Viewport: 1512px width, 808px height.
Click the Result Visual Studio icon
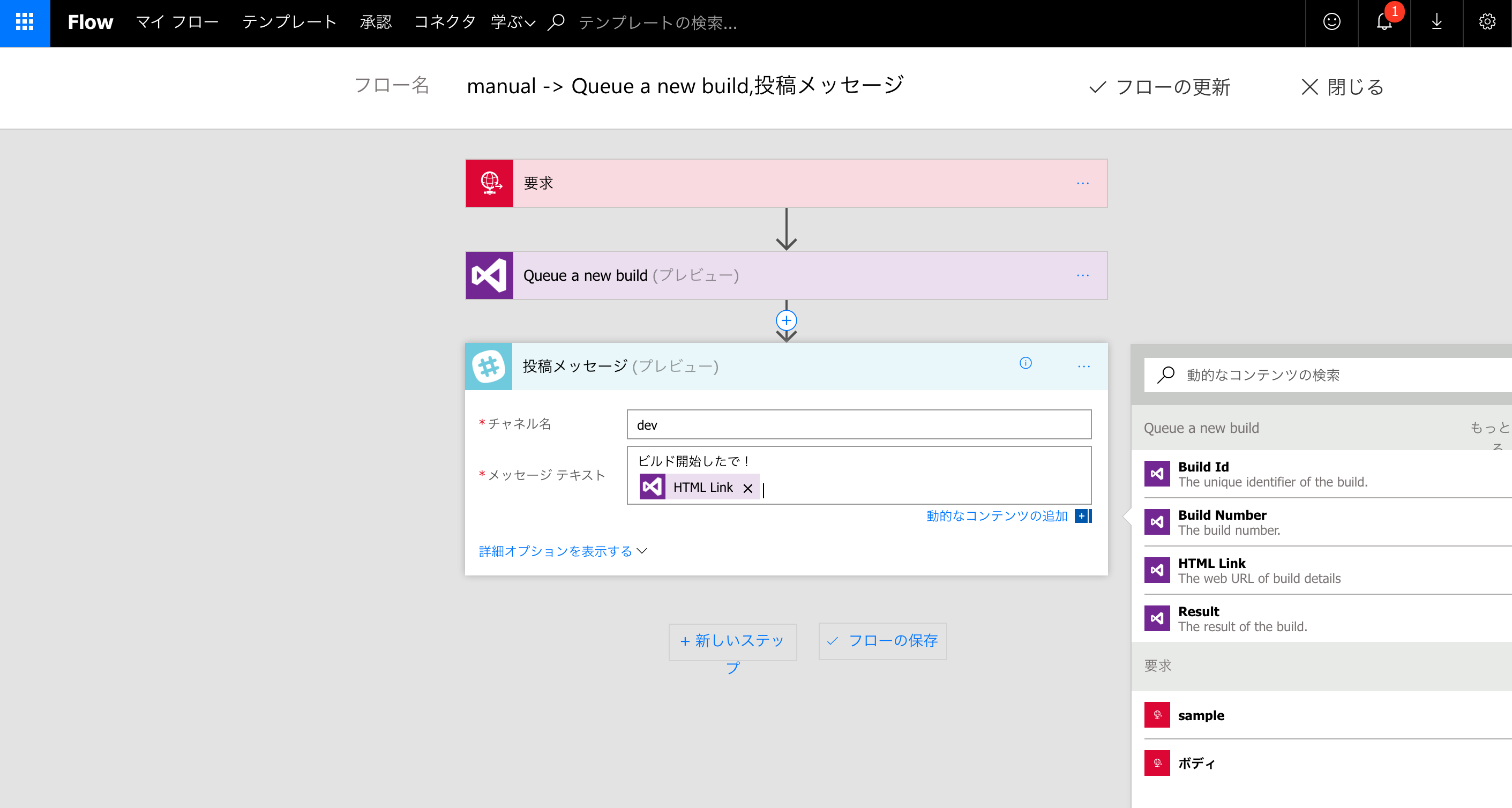pos(1157,618)
